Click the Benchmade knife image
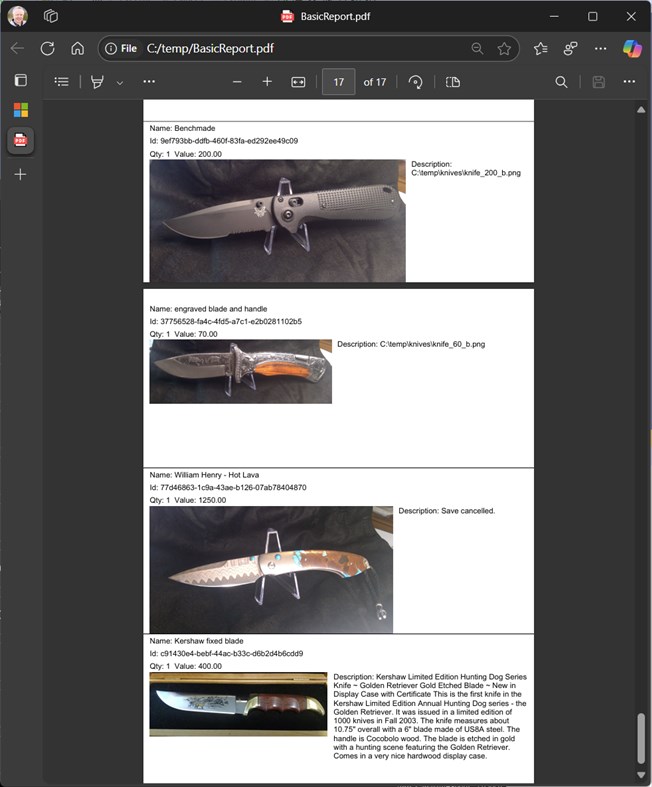Screen dimensions: 652x787 pos(277,220)
